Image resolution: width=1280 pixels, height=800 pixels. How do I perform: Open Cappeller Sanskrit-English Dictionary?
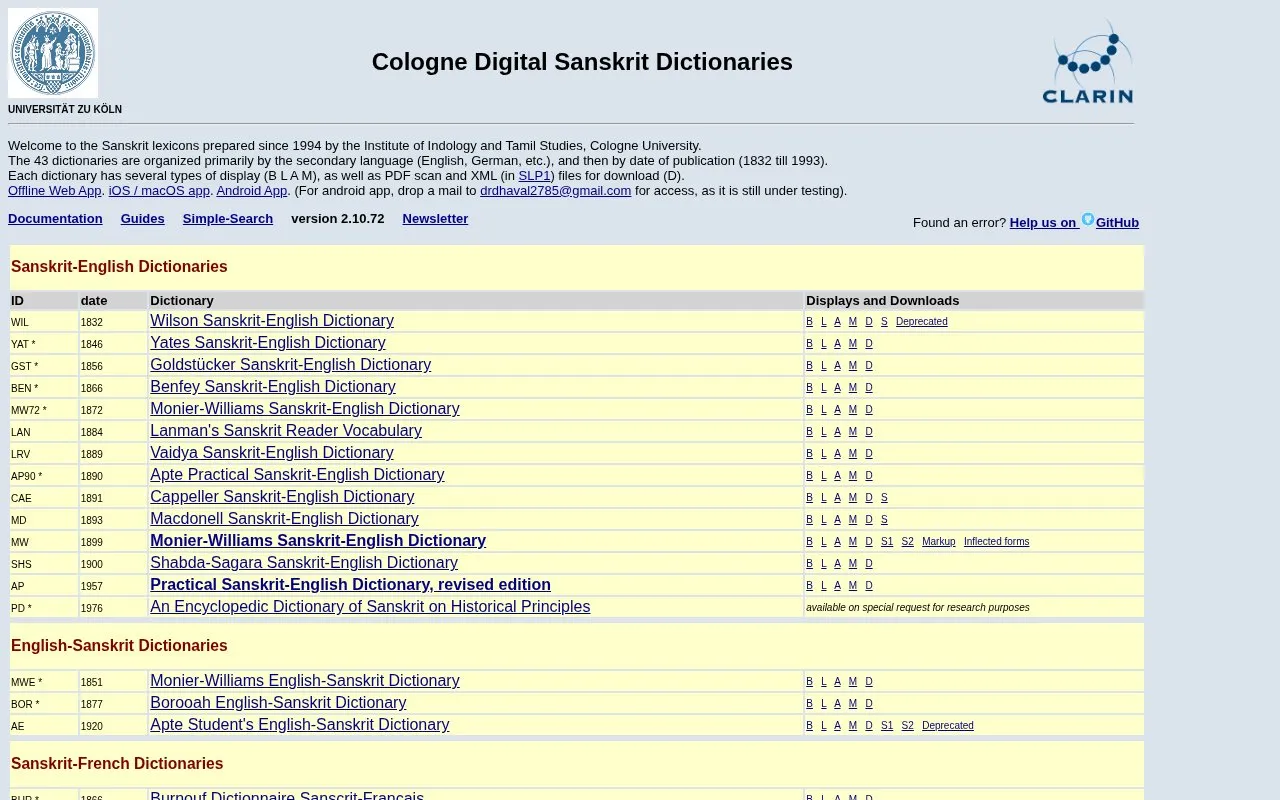(282, 497)
